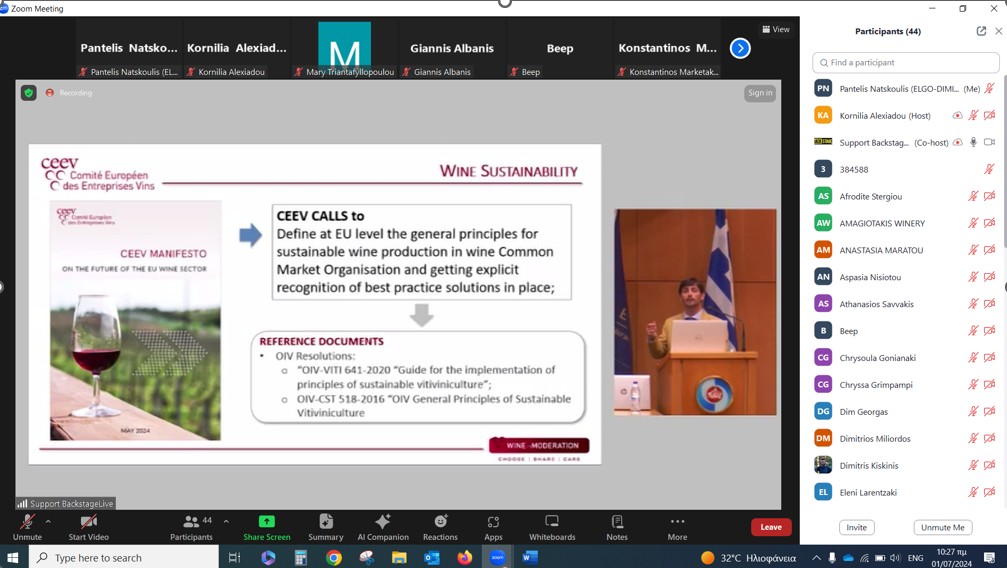Screen dimensions: 1007x568
Task: Open the More options ellipsis
Action: [677, 527]
